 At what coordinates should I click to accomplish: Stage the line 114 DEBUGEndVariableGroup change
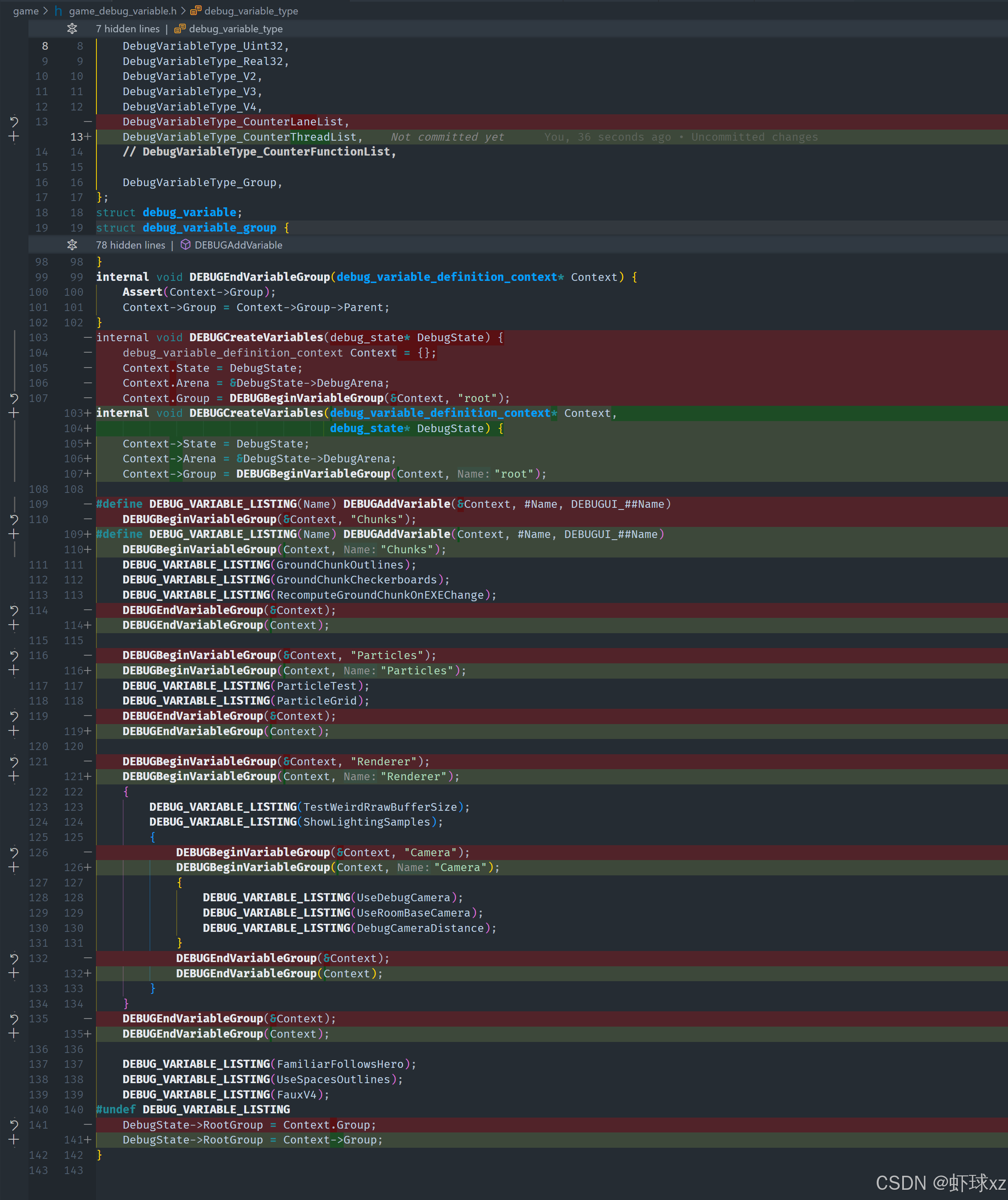tap(14, 625)
